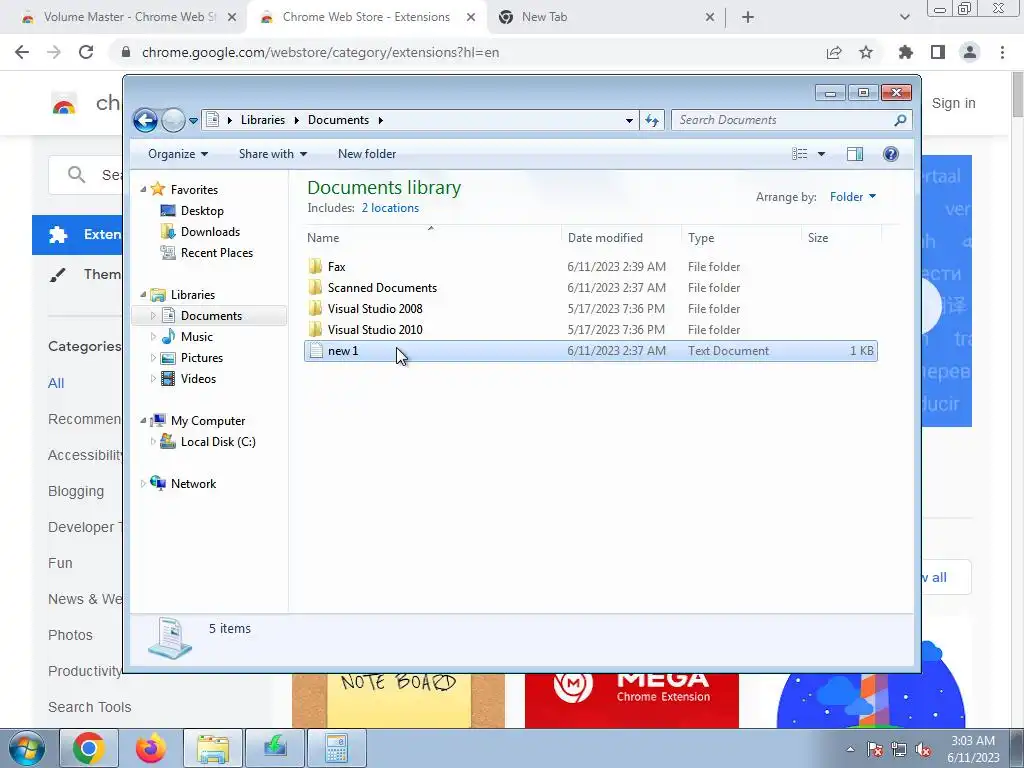1024x768 pixels.
Task: Select the Pictures library
Action: tap(202, 358)
